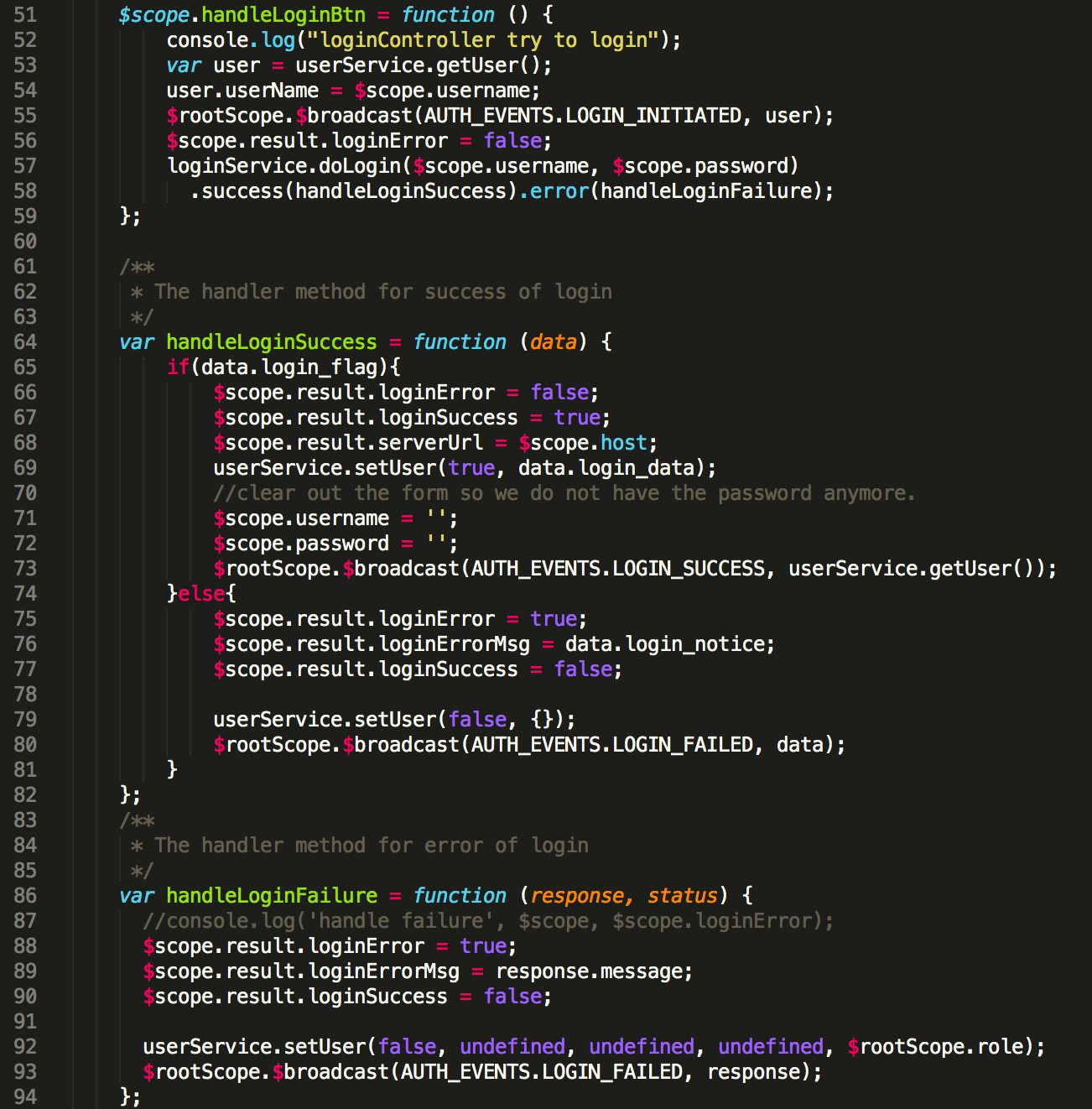Screen dimensions: 1092x1109
Task: Click "LOGIN_INITIATED" constant on line 55
Action: pos(653,116)
